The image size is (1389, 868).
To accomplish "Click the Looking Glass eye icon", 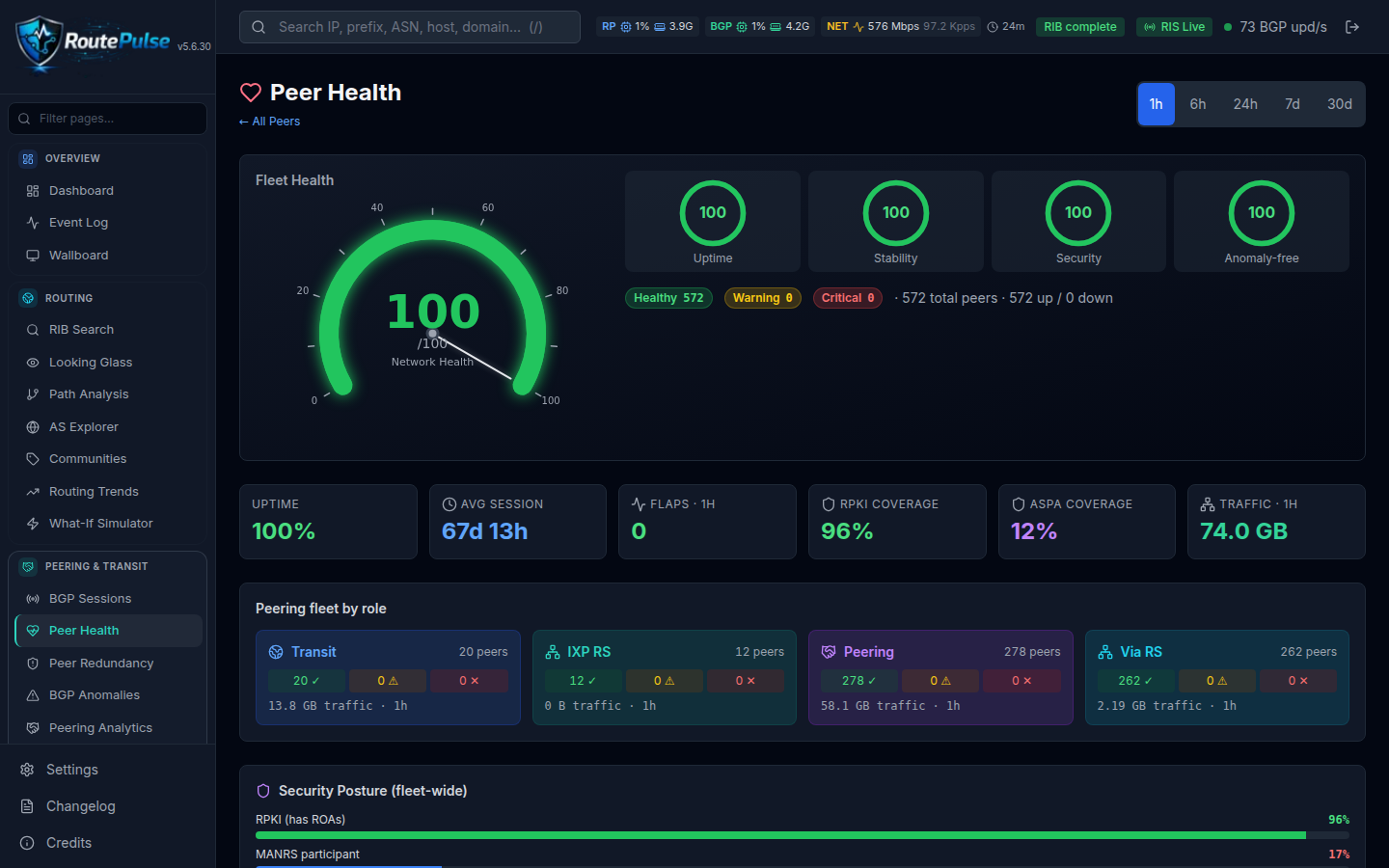I will (x=33, y=363).
